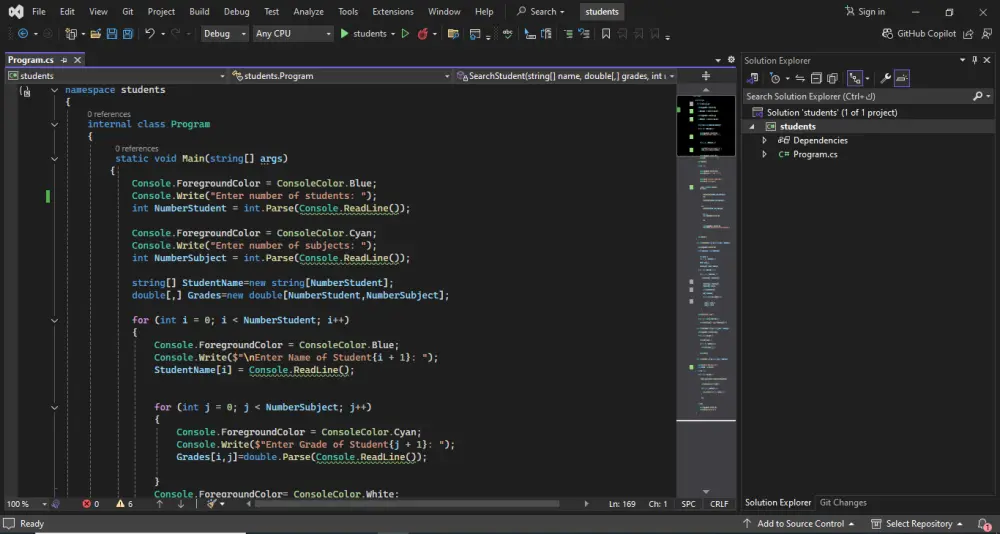1000x534 pixels.
Task: Open the Any CPU platform dropdown
Action: [x=292, y=34]
